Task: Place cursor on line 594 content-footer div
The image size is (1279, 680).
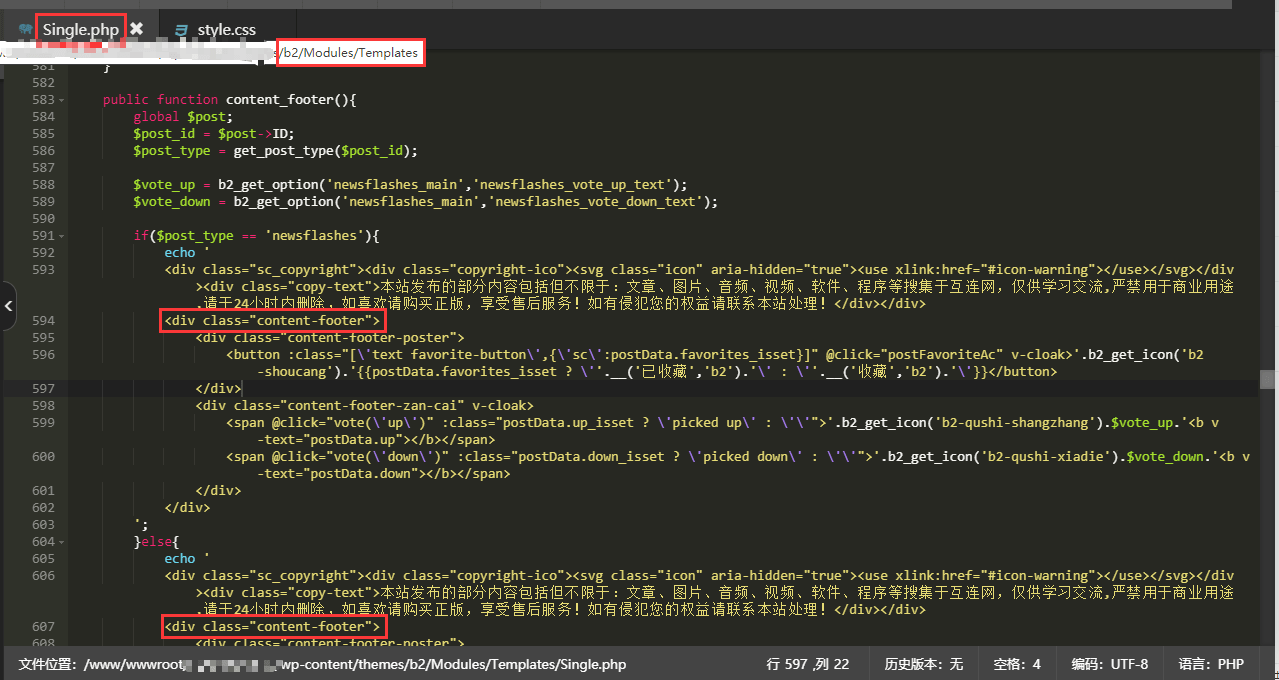Action: pyautogui.click(x=272, y=321)
